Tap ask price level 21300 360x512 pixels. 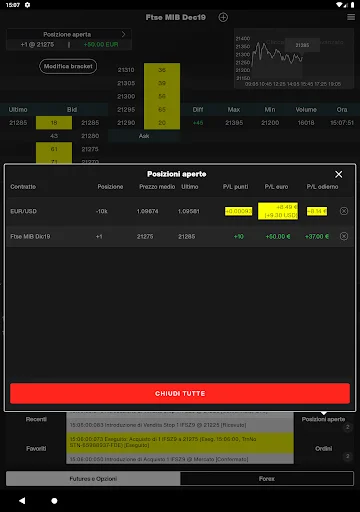[126, 96]
